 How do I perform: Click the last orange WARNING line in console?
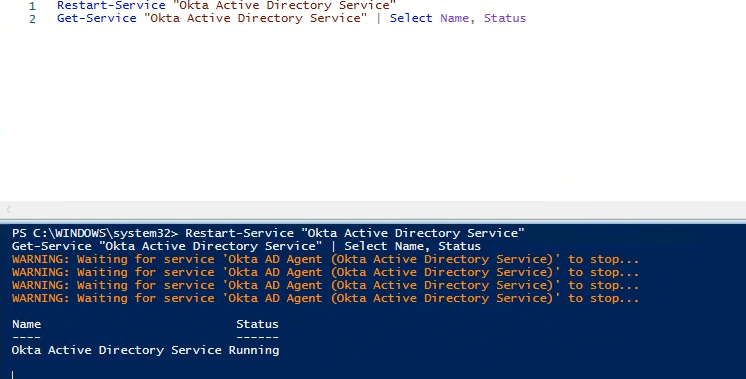(x=325, y=299)
